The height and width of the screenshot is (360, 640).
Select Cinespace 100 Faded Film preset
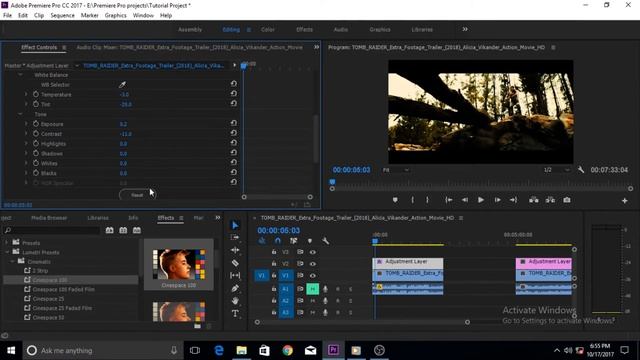point(63,289)
